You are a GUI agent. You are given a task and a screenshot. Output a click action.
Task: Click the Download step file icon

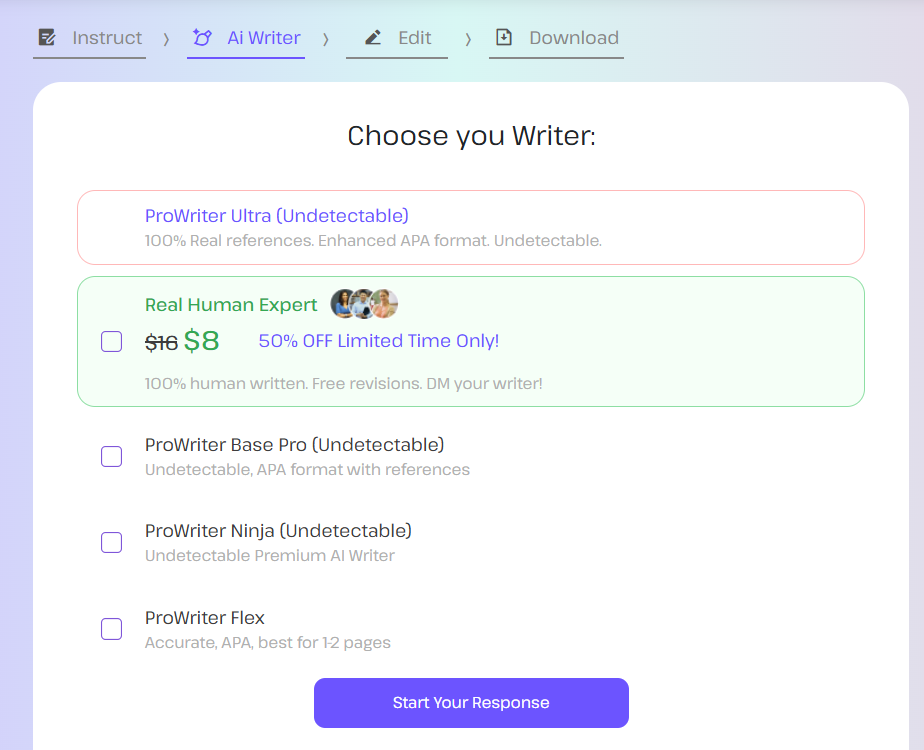click(504, 38)
